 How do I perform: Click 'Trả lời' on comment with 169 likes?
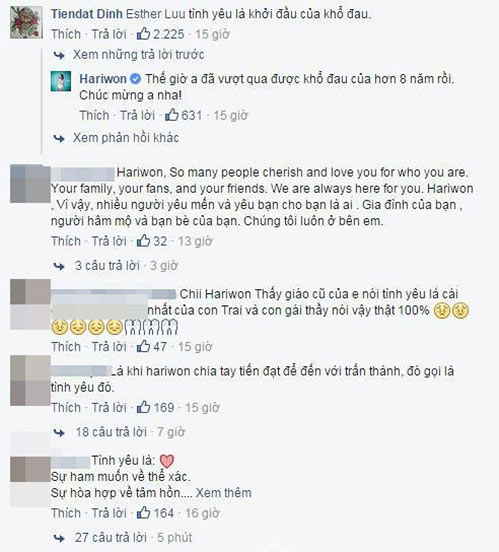click(x=109, y=408)
